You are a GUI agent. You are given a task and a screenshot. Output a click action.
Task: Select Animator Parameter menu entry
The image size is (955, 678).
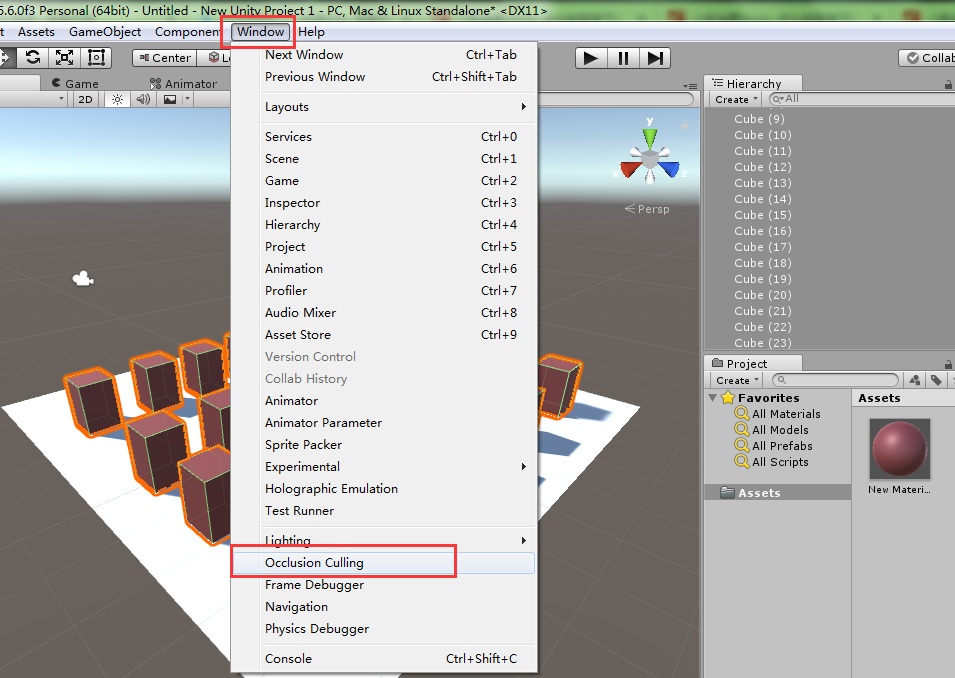(x=384, y=423)
